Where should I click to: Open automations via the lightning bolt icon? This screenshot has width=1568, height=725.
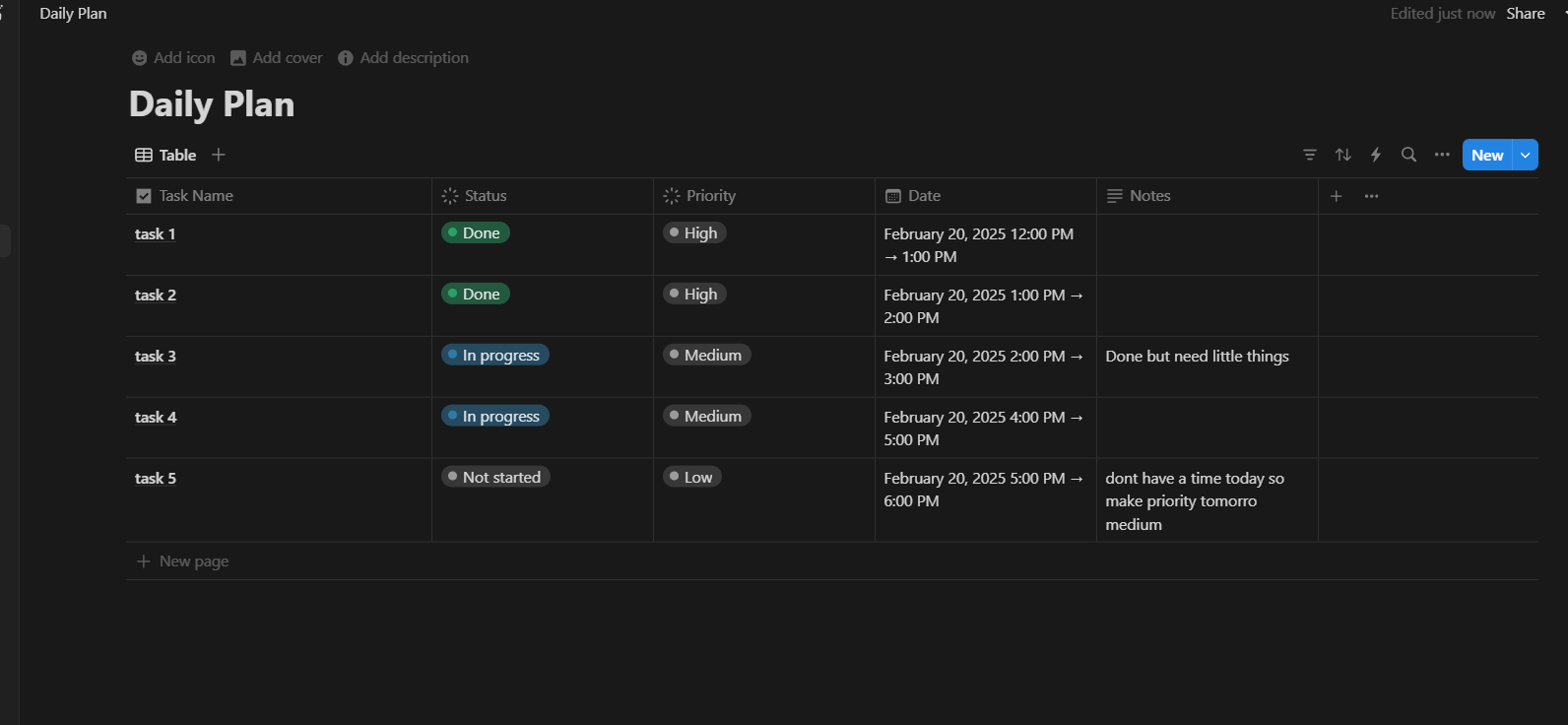pos(1376,155)
